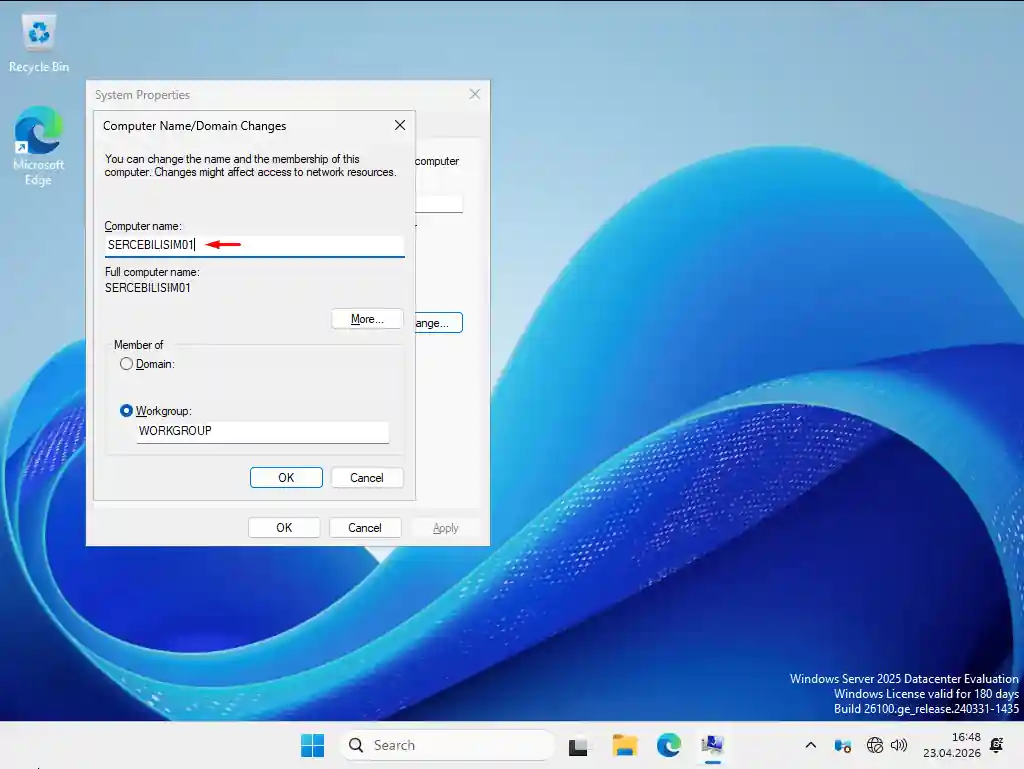This screenshot has width=1024, height=769.
Task: Launch Edge browser from taskbar
Action: coord(669,745)
